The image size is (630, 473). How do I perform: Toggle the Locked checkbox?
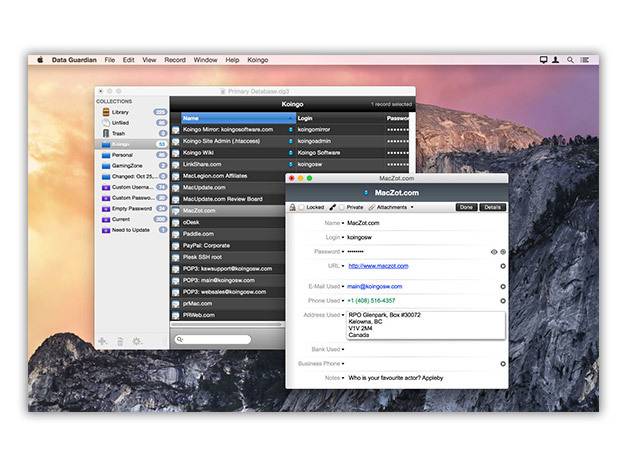301,207
